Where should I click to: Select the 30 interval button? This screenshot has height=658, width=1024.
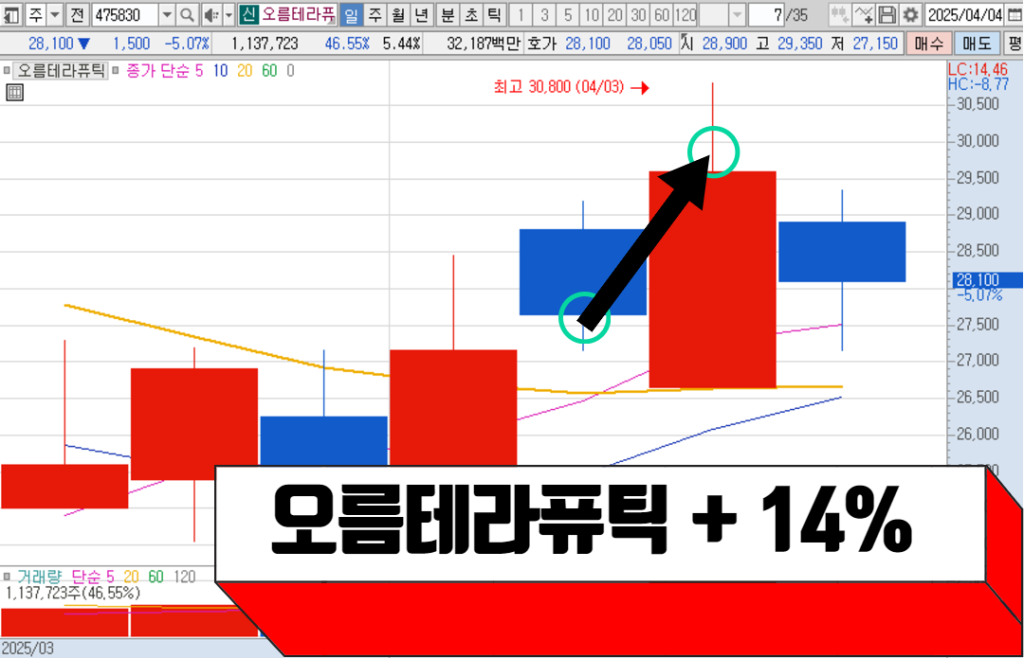[x=638, y=14]
